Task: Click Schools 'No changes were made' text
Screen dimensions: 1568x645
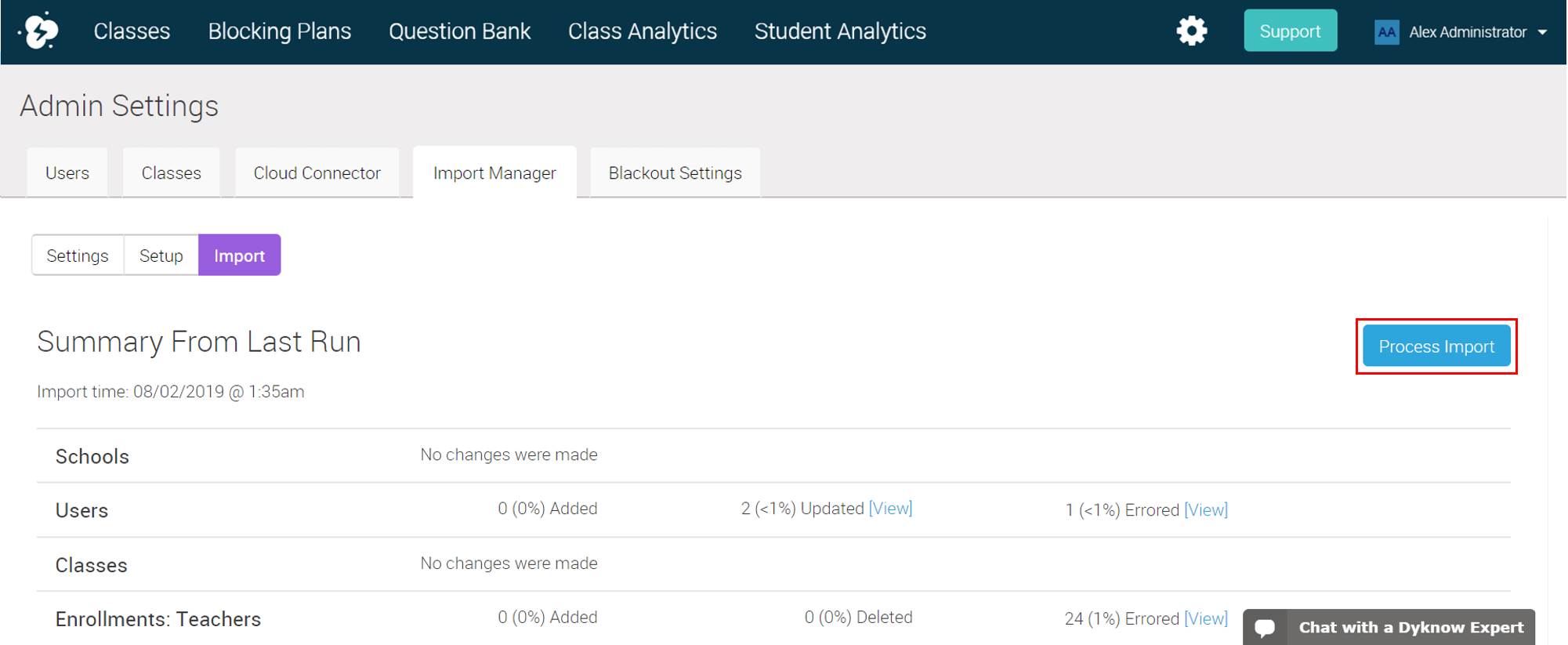Action: (x=509, y=455)
